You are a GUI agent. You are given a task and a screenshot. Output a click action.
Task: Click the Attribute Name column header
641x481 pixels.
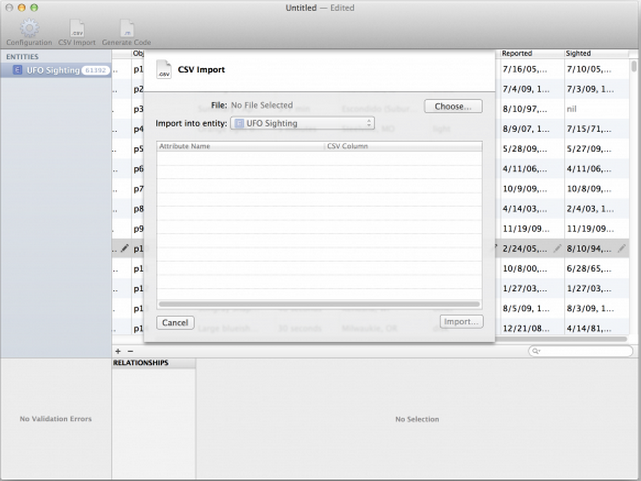click(240, 146)
